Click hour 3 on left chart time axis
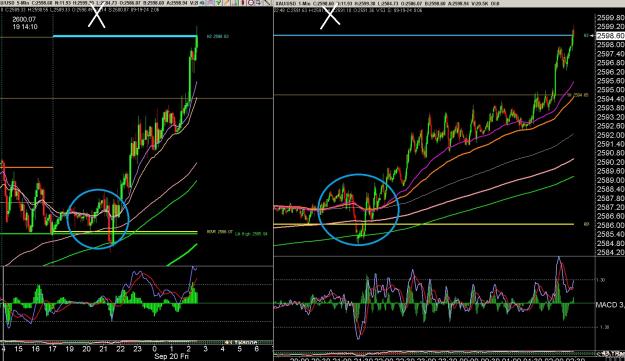This screenshot has width=625, height=361. [x=205, y=349]
